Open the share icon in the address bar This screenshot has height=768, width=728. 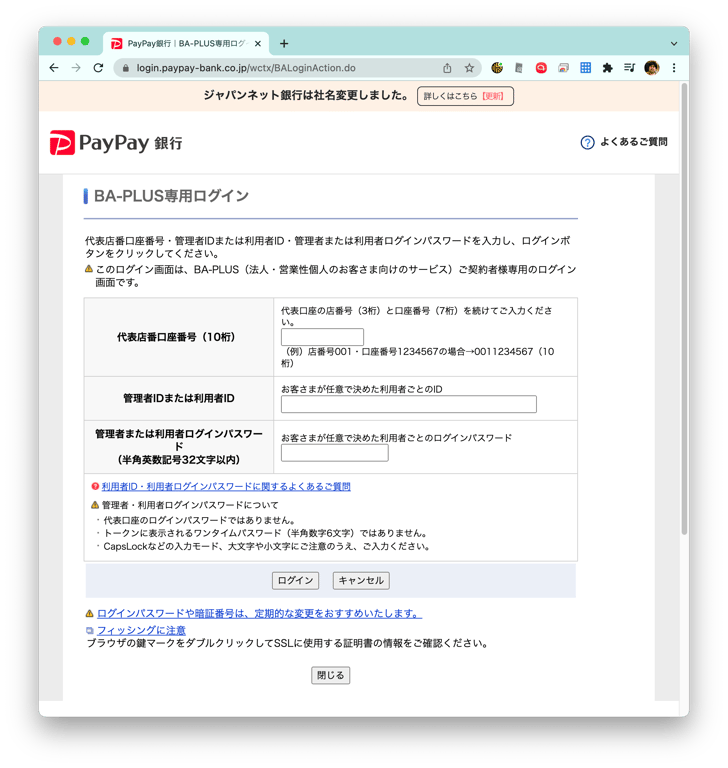pos(447,68)
